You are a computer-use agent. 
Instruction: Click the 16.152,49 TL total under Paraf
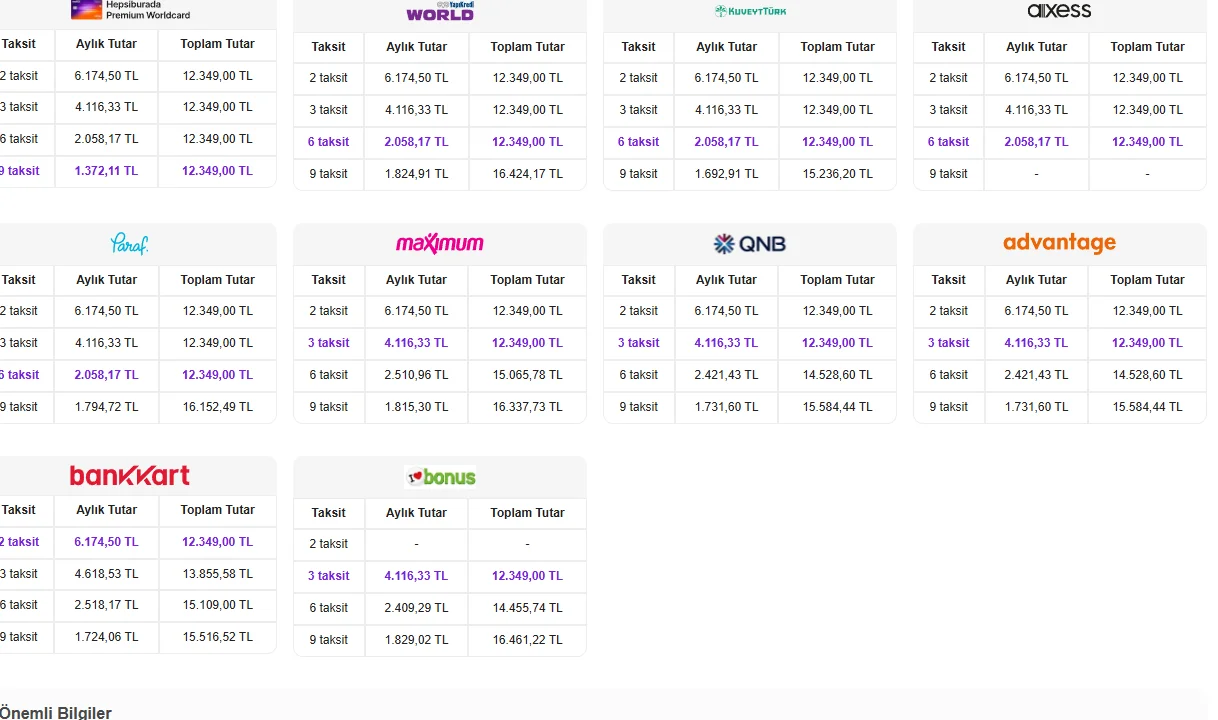(x=217, y=407)
